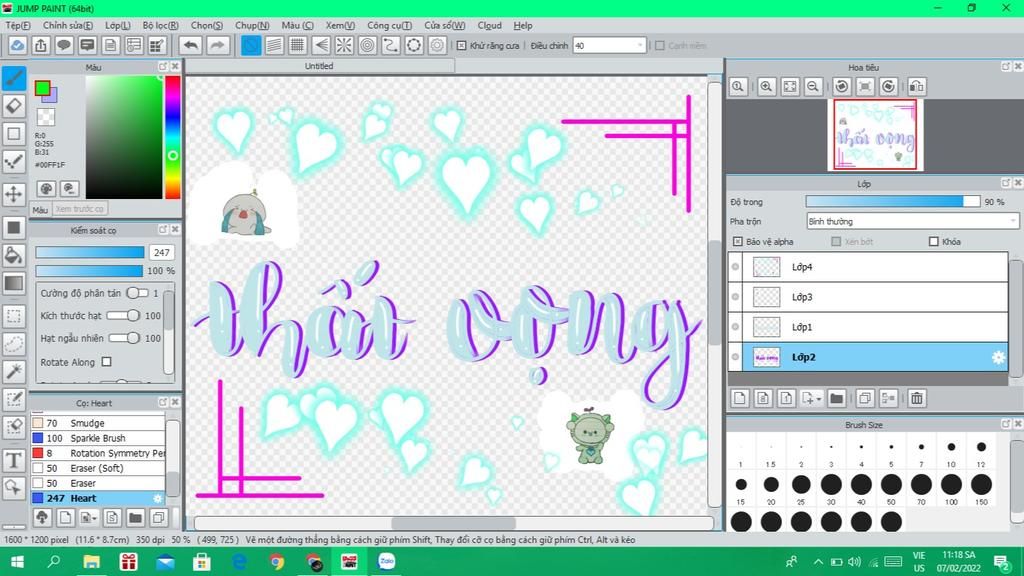Activate the Lasso selection tool
This screenshot has height=576, width=1024.
click(14, 344)
